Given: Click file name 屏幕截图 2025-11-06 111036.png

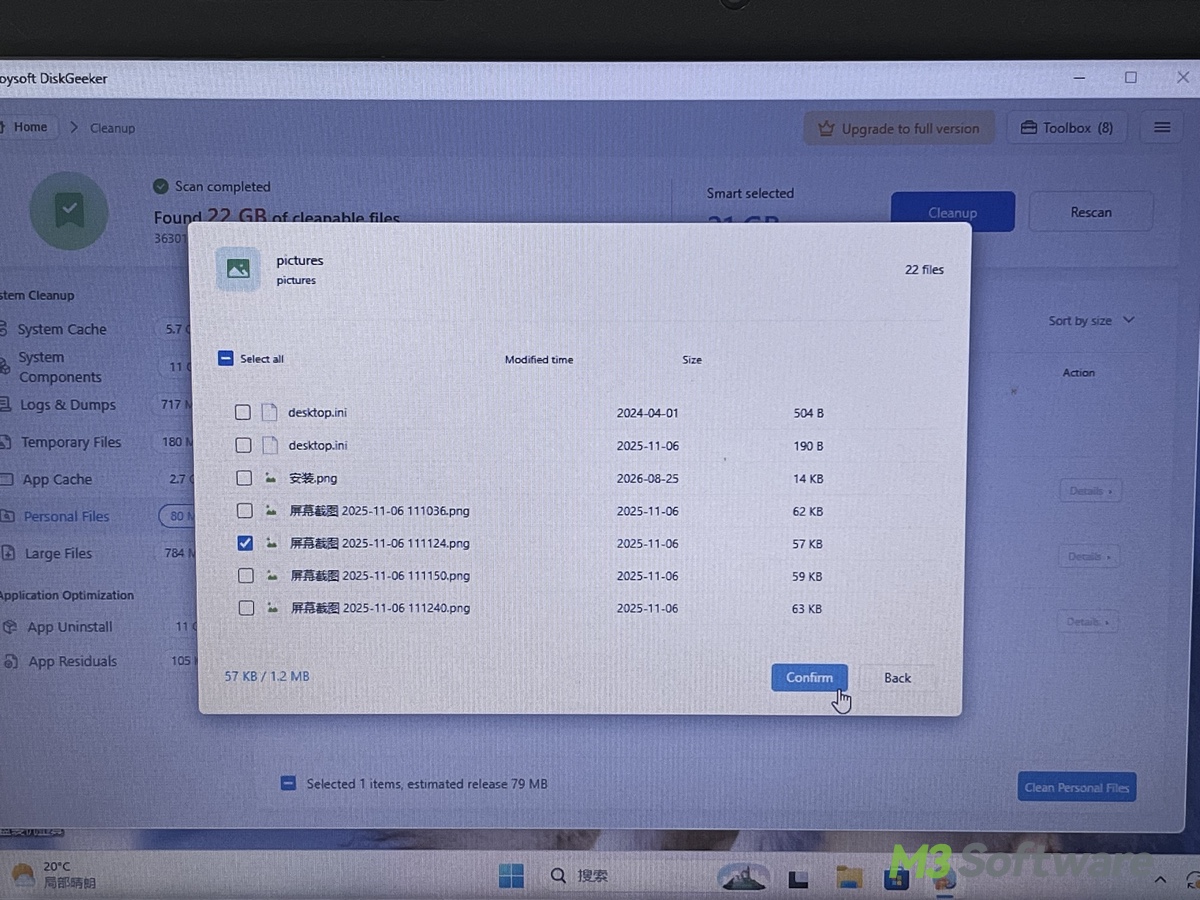Looking at the screenshot, I should coord(379,510).
